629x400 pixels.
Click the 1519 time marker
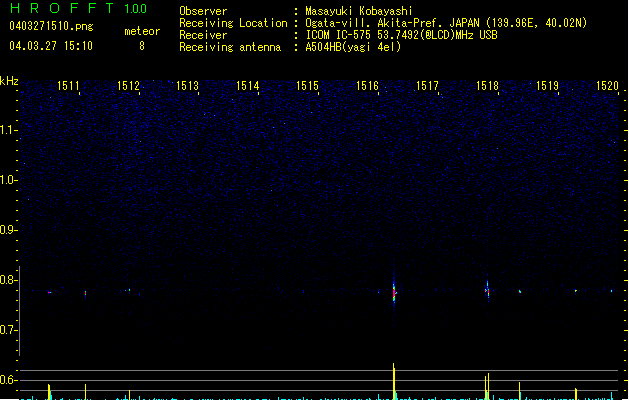click(x=547, y=86)
